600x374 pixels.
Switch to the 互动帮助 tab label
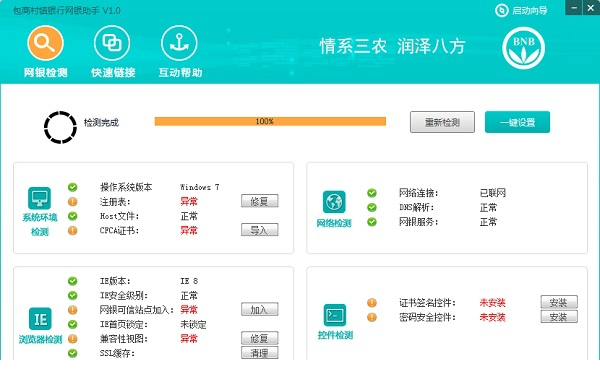point(180,72)
